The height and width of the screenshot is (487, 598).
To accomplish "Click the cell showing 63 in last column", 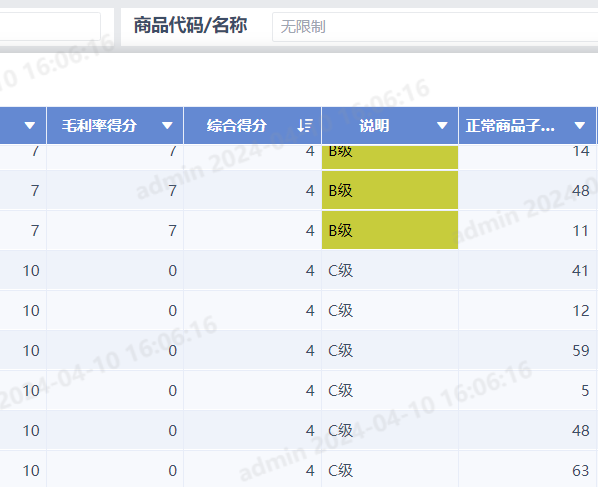I will pyautogui.click(x=527, y=470).
